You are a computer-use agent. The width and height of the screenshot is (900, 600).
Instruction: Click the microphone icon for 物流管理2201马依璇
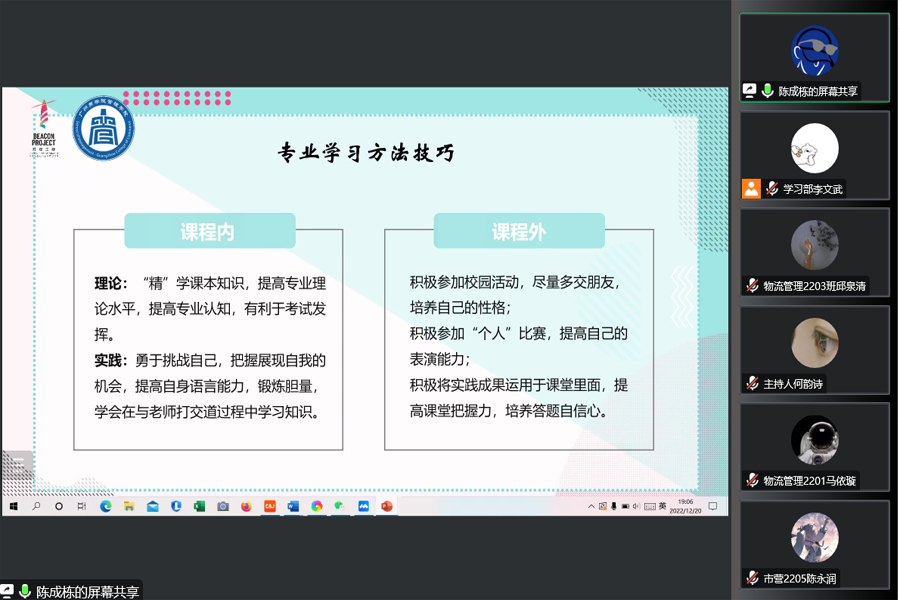click(752, 479)
